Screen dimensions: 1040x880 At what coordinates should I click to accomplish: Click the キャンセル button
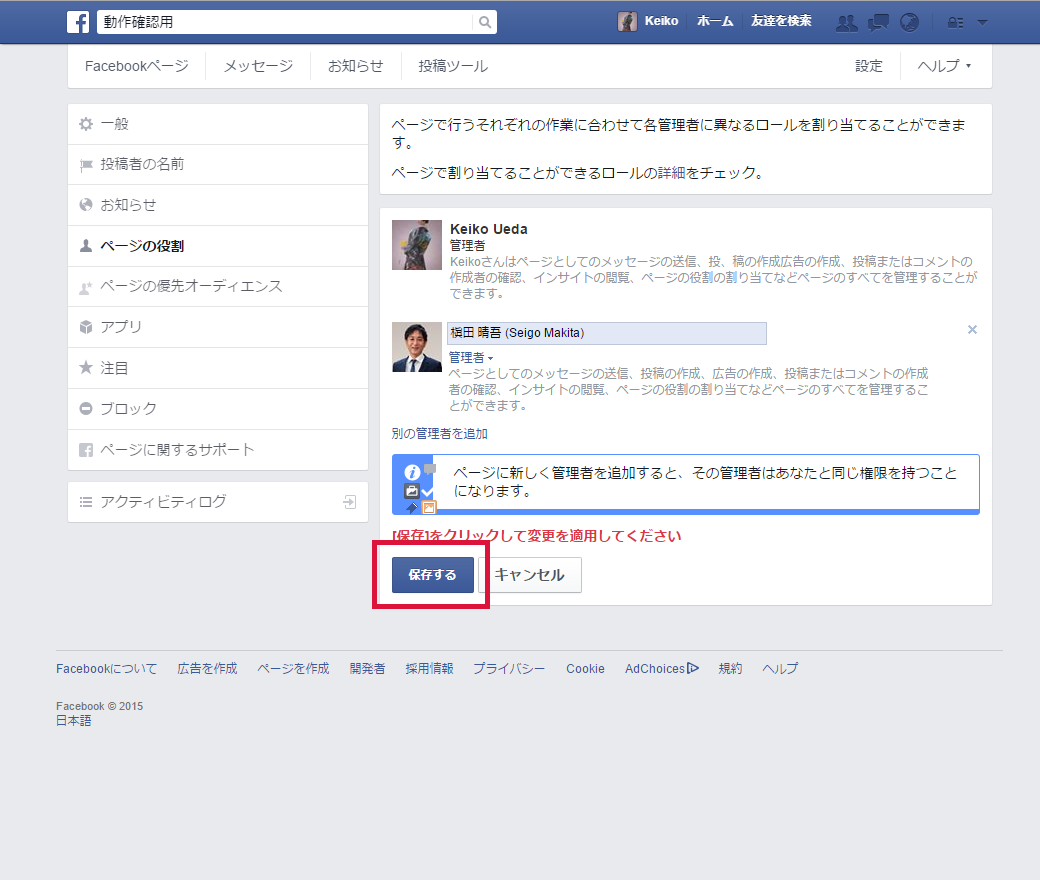529,574
